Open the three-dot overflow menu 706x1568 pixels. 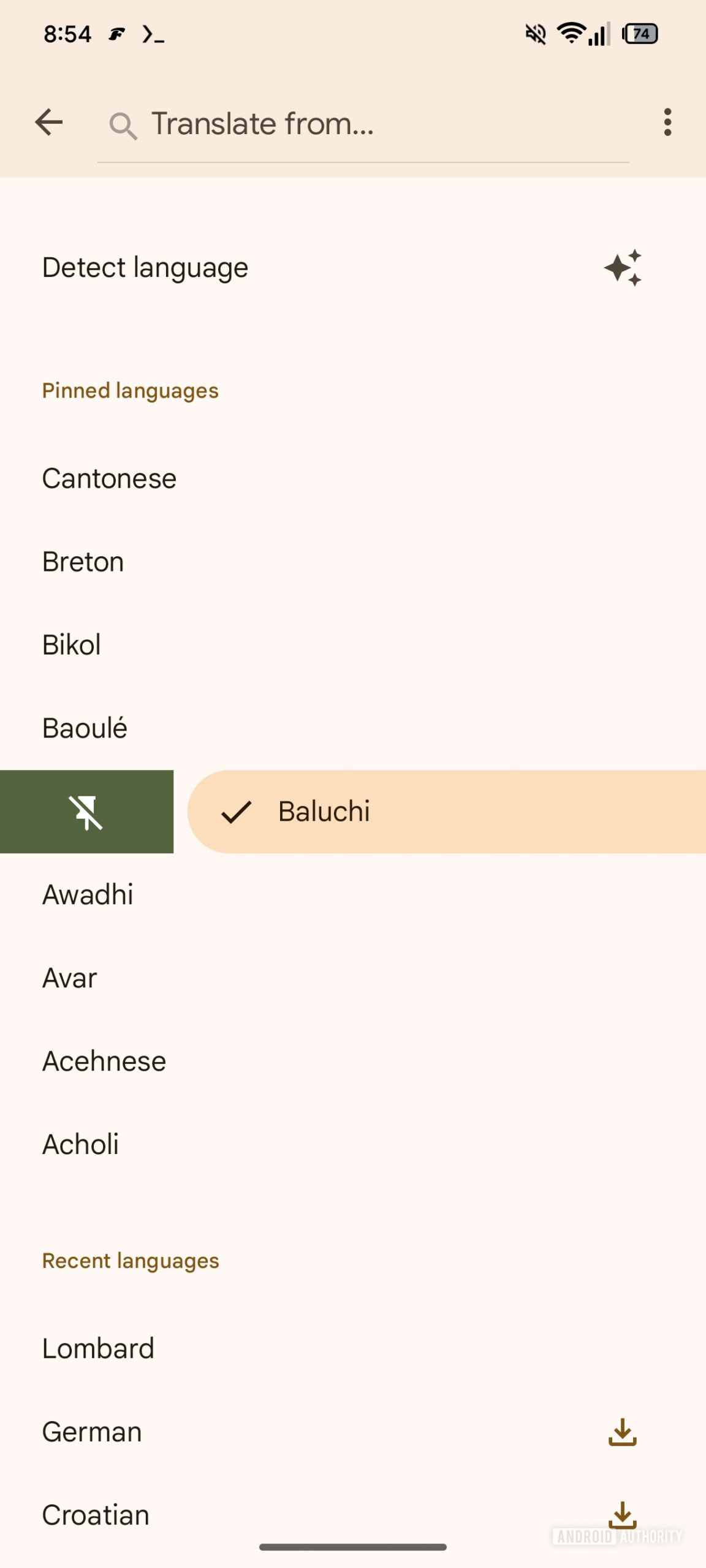667,122
